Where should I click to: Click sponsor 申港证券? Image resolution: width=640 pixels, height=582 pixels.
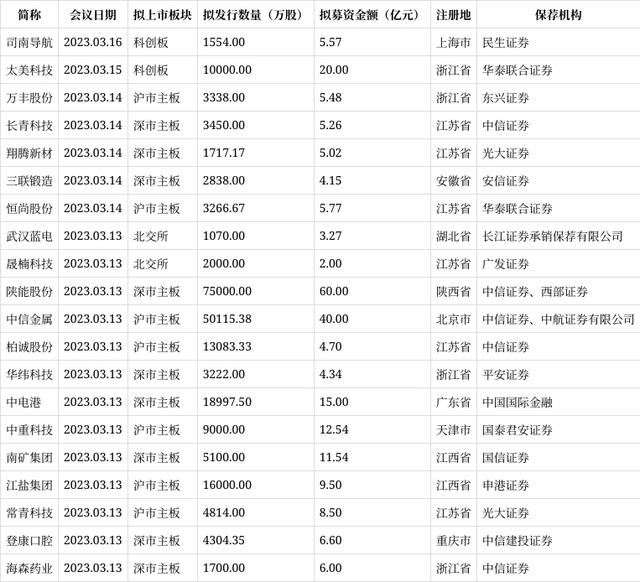click(x=506, y=485)
